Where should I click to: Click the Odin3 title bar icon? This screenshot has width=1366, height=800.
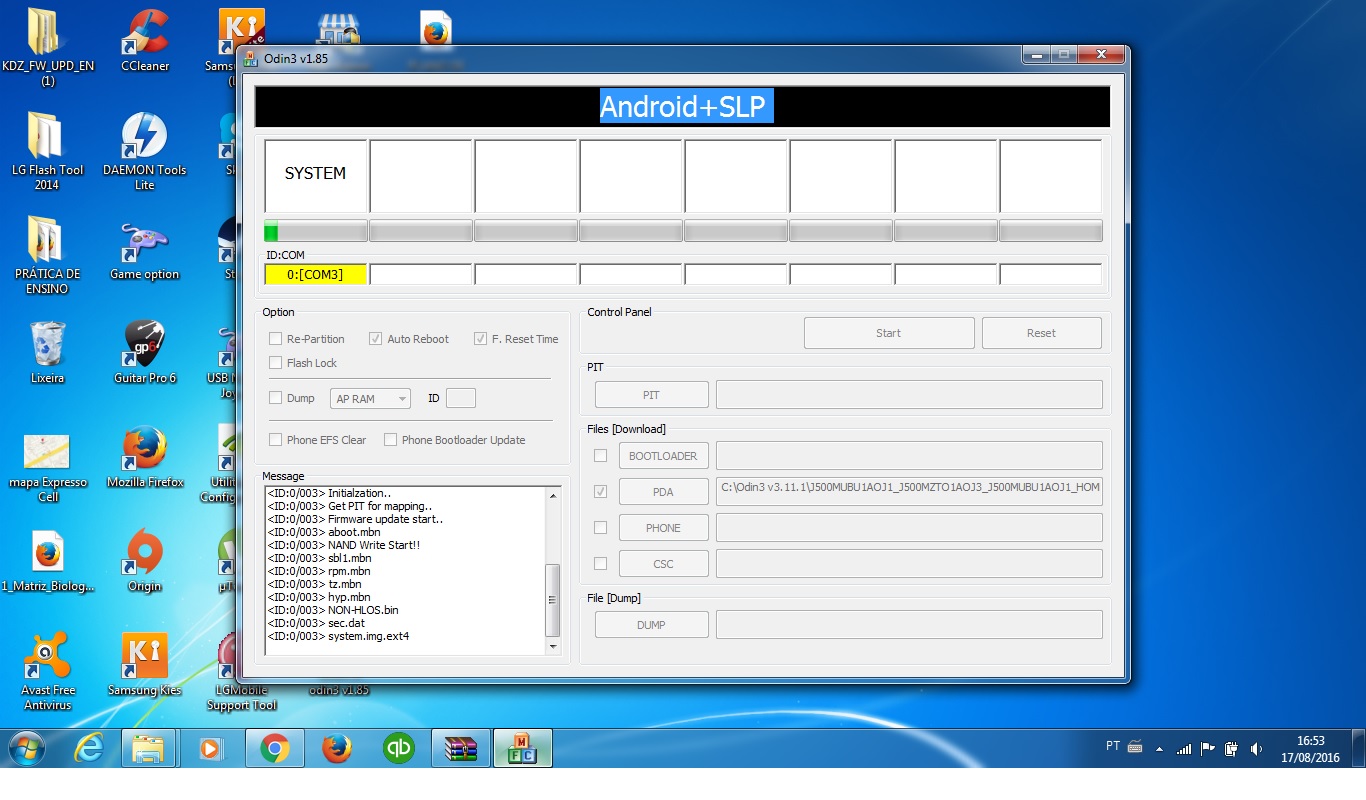tap(251, 57)
